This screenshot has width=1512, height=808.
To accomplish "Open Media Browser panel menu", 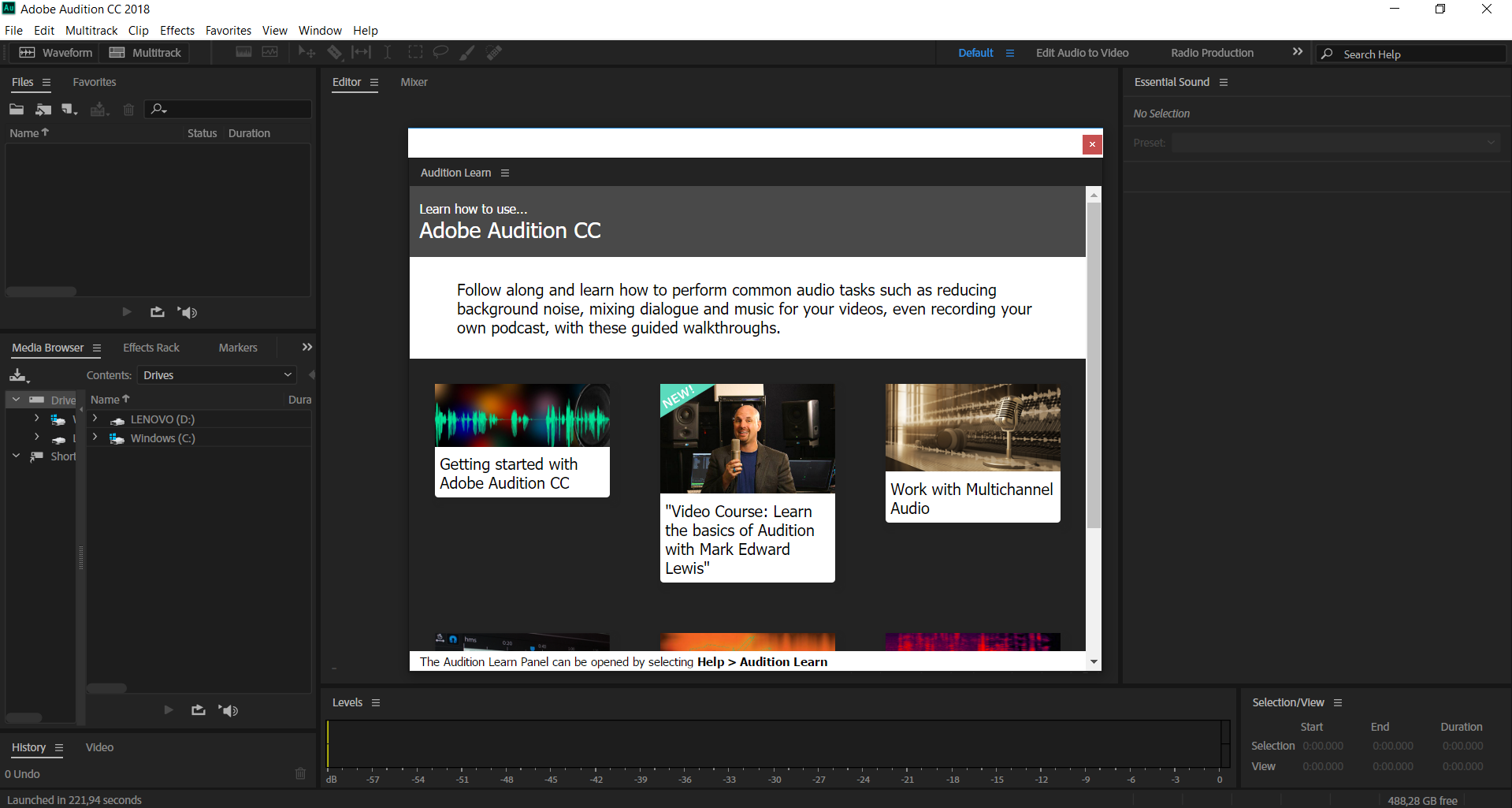I will point(97,348).
